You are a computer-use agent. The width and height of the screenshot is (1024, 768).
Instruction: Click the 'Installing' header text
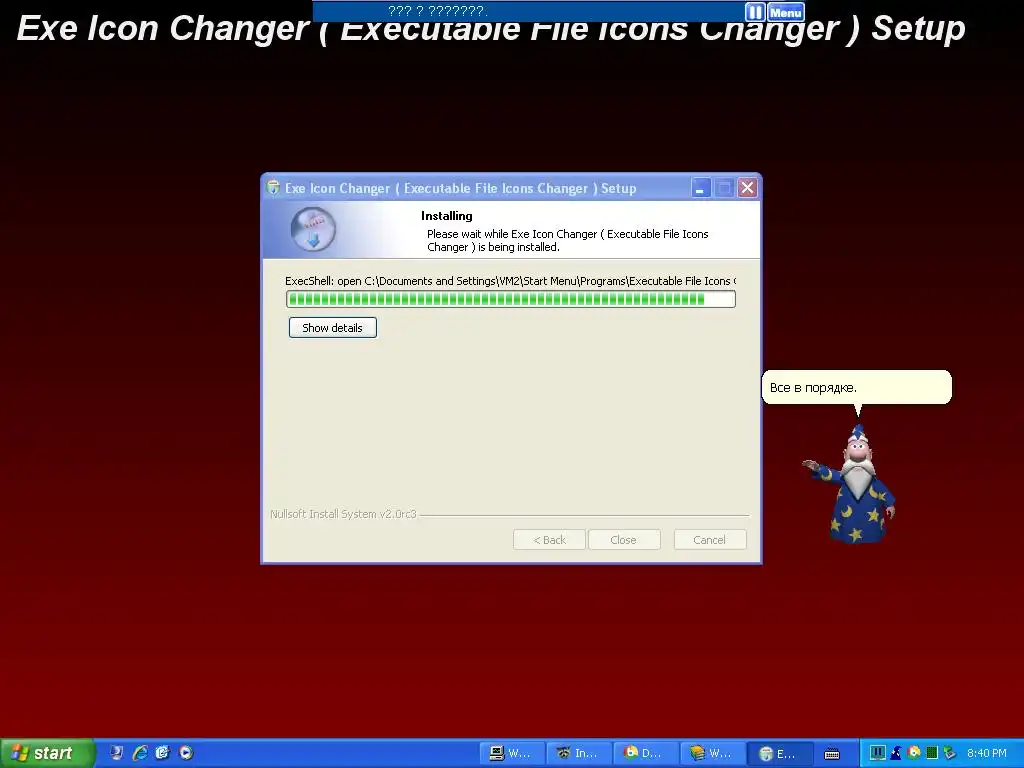[447, 216]
